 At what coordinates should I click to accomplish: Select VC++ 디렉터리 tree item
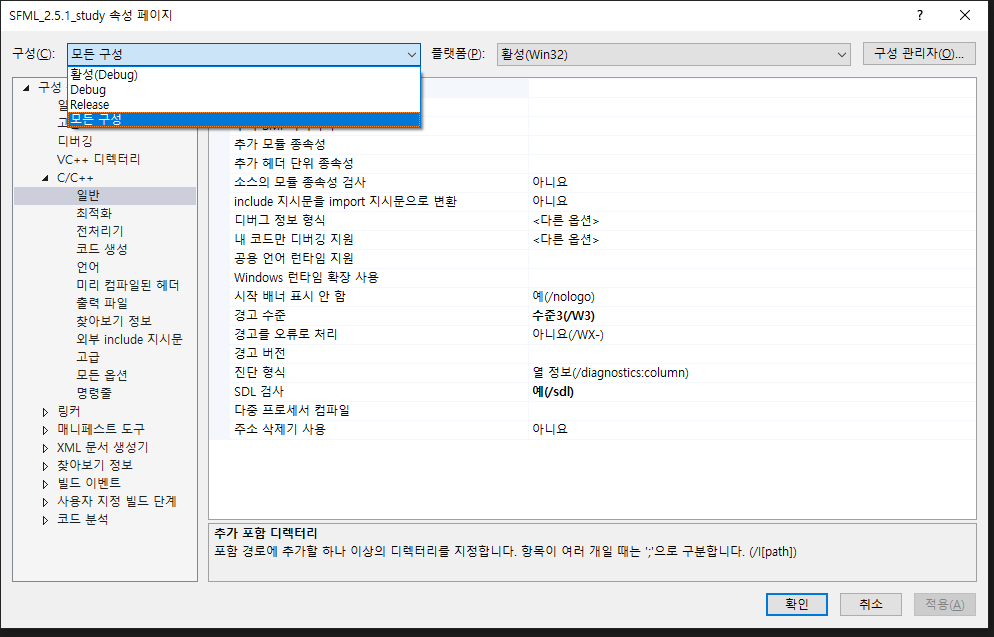coord(98,159)
